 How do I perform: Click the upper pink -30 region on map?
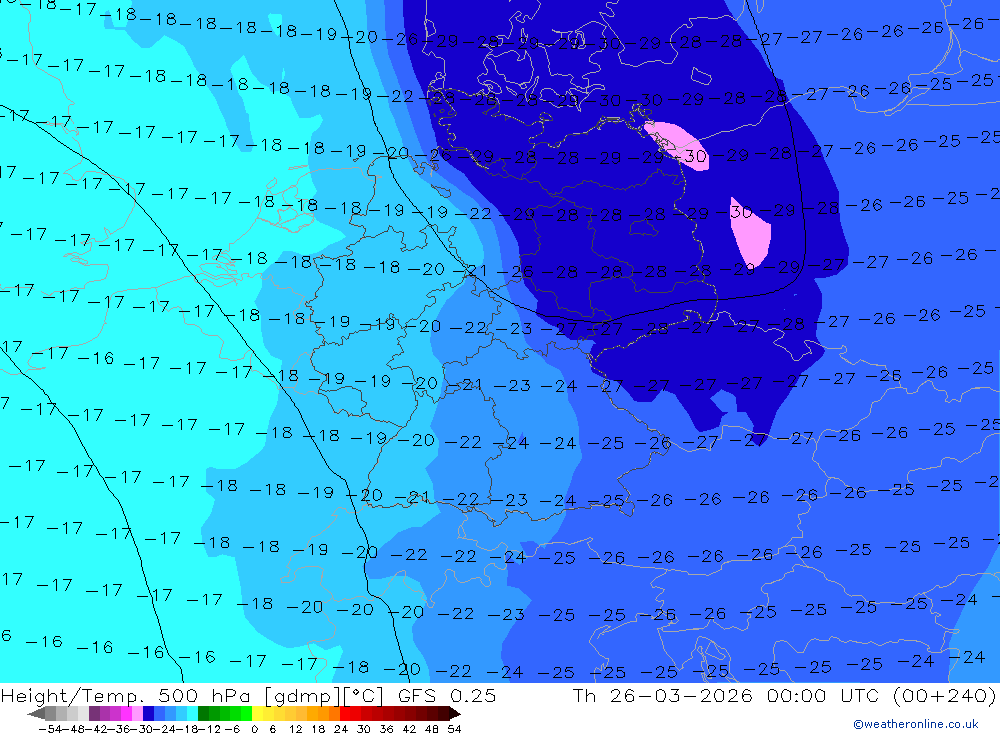click(677, 145)
